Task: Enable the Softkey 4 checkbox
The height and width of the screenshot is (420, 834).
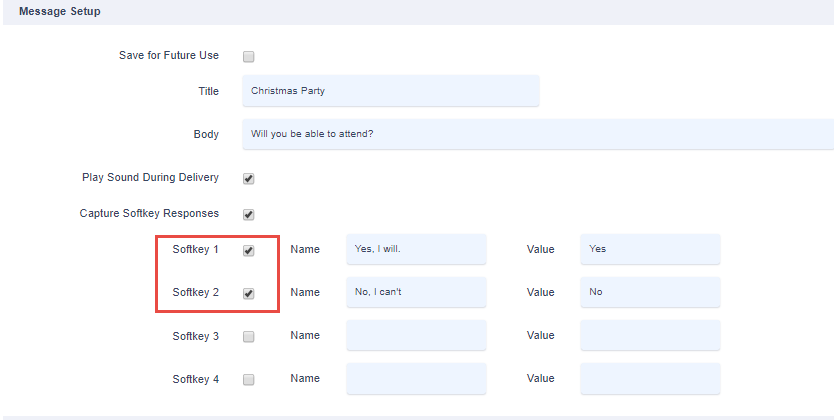Action: click(x=248, y=380)
